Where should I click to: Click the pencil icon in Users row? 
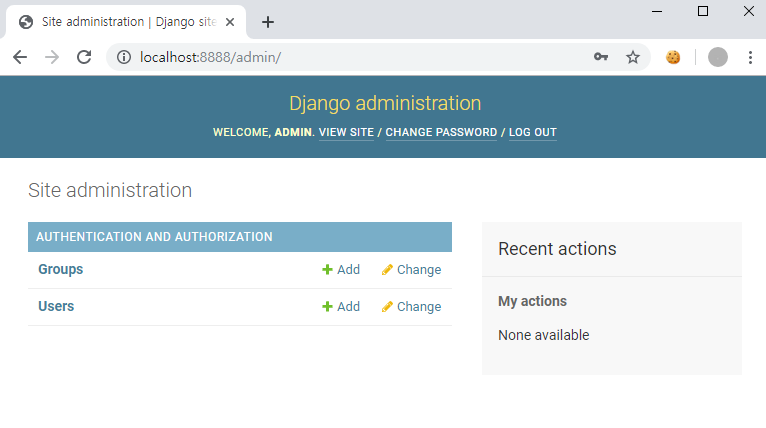point(387,307)
